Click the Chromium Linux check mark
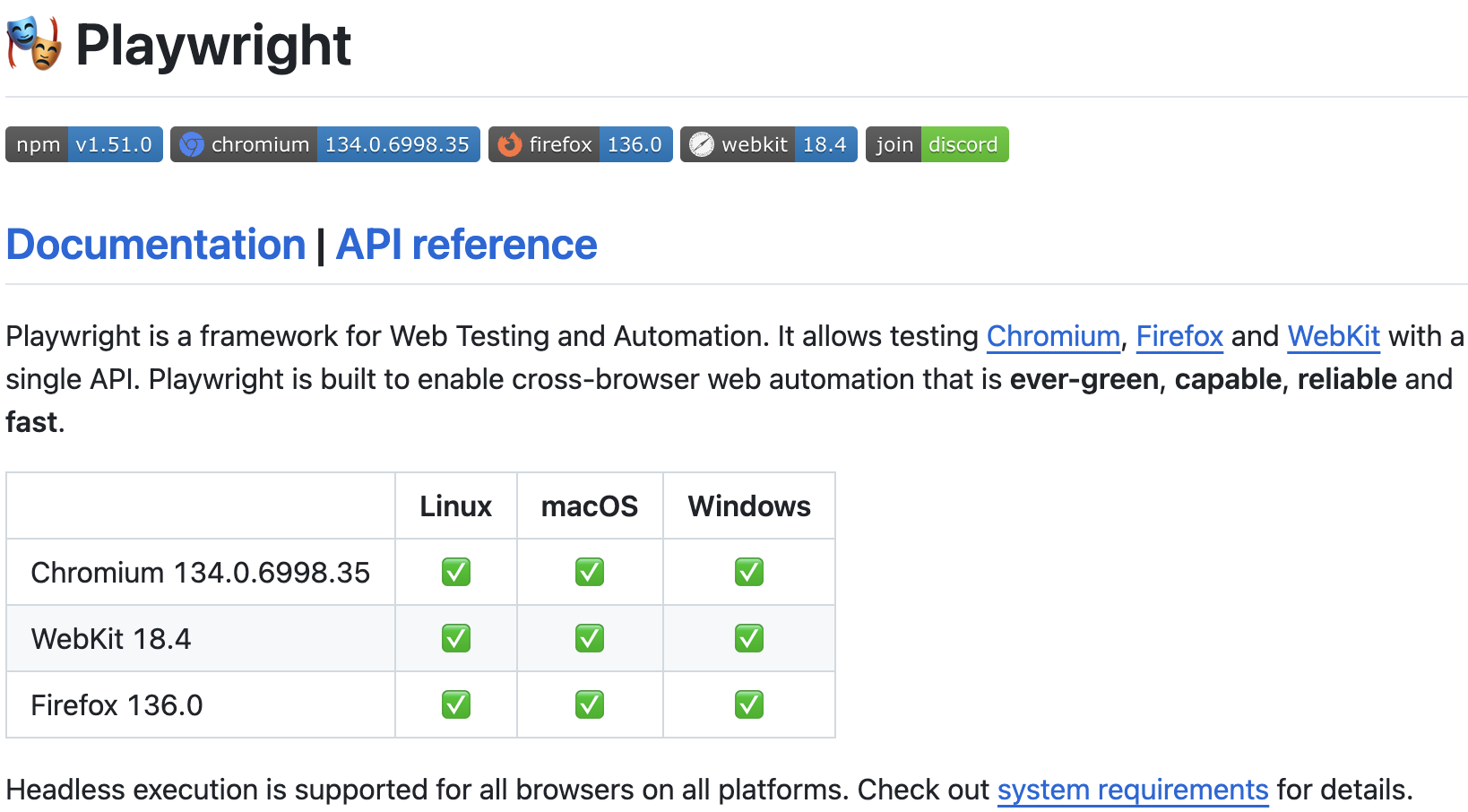1468x812 pixels. tap(456, 572)
